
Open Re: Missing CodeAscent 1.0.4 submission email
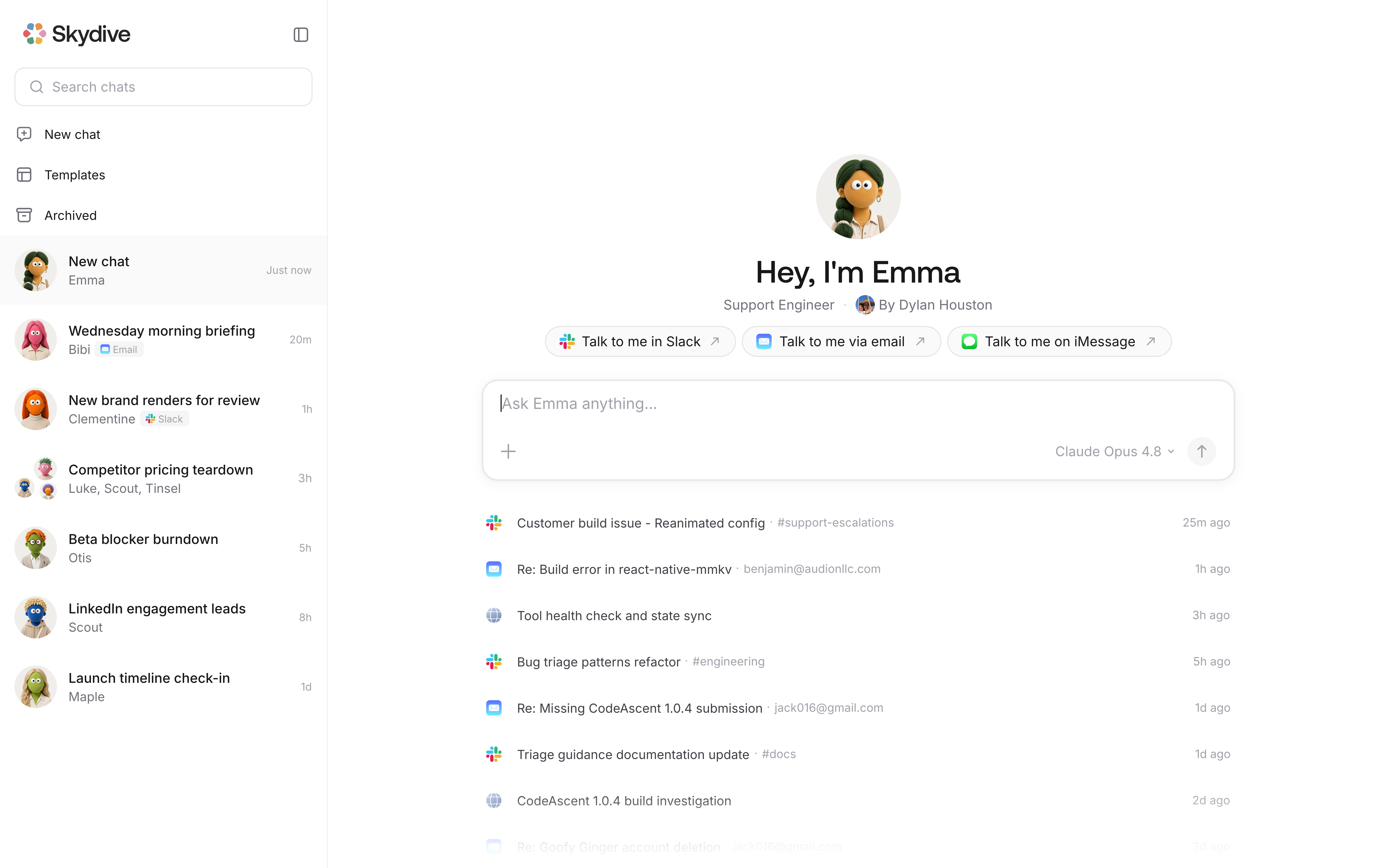click(x=858, y=708)
